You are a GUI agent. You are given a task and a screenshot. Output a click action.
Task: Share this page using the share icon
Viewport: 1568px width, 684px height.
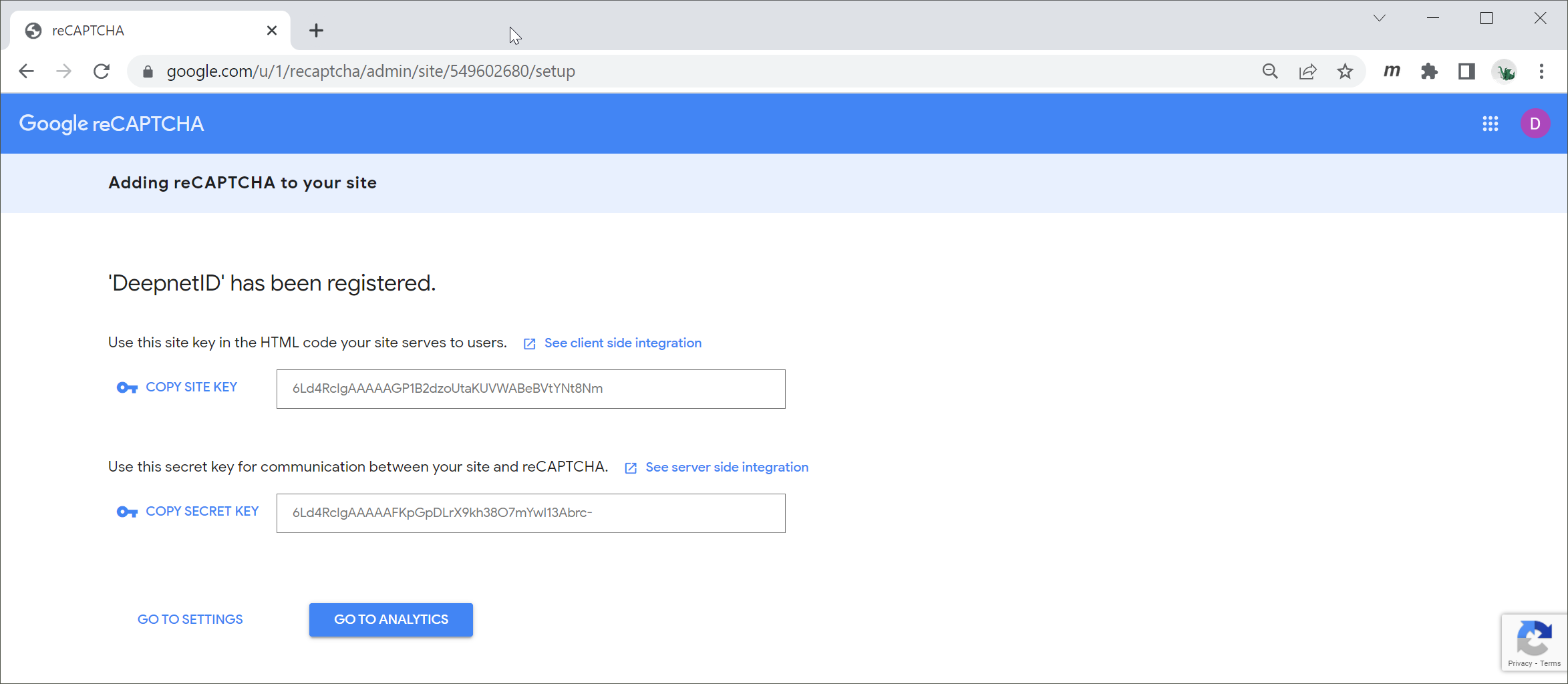1307,71
